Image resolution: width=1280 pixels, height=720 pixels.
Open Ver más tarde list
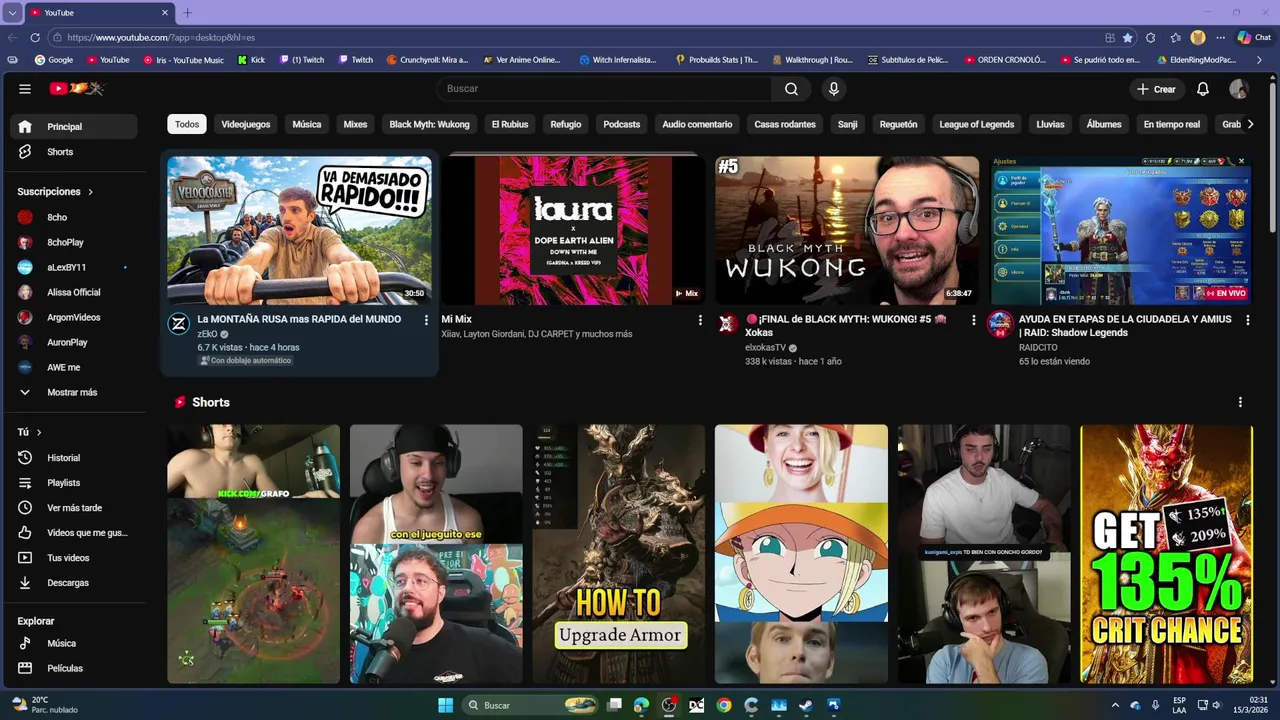tap(74, 508)
